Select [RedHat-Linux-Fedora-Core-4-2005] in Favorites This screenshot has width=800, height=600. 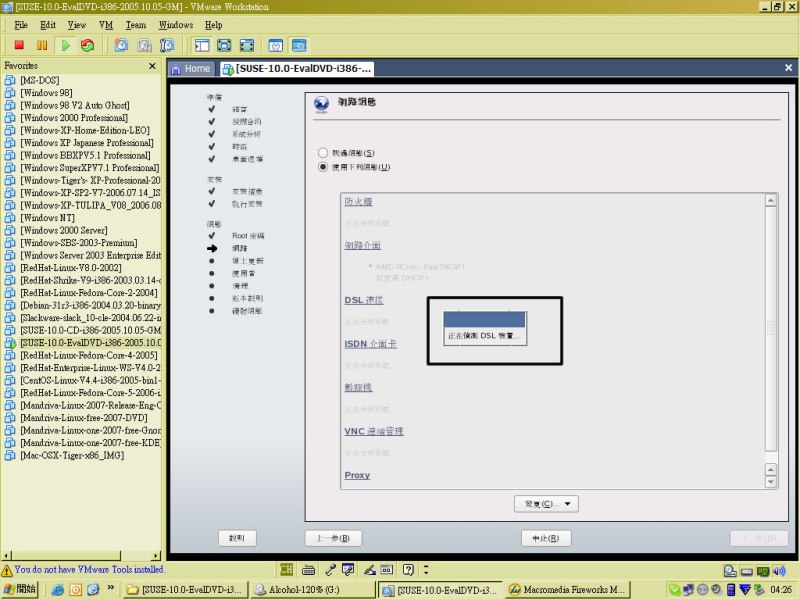(89, 355)
